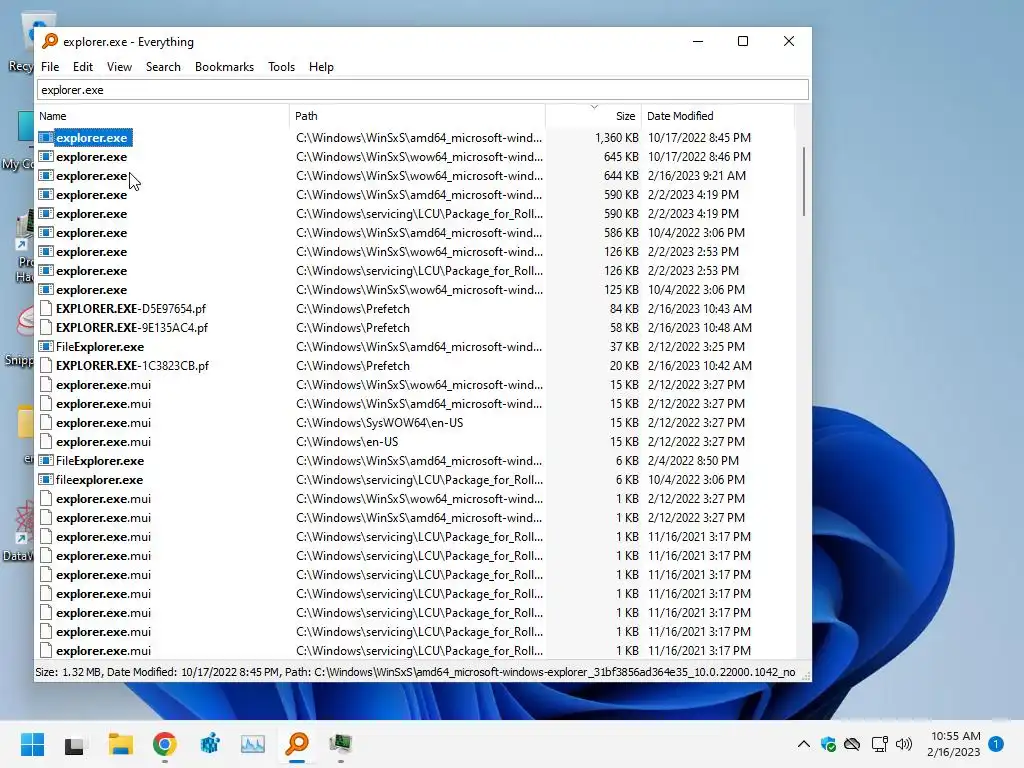Open the Bookmarks menu
This screenshot has height=768, width=1024.
tap(224, 67)
